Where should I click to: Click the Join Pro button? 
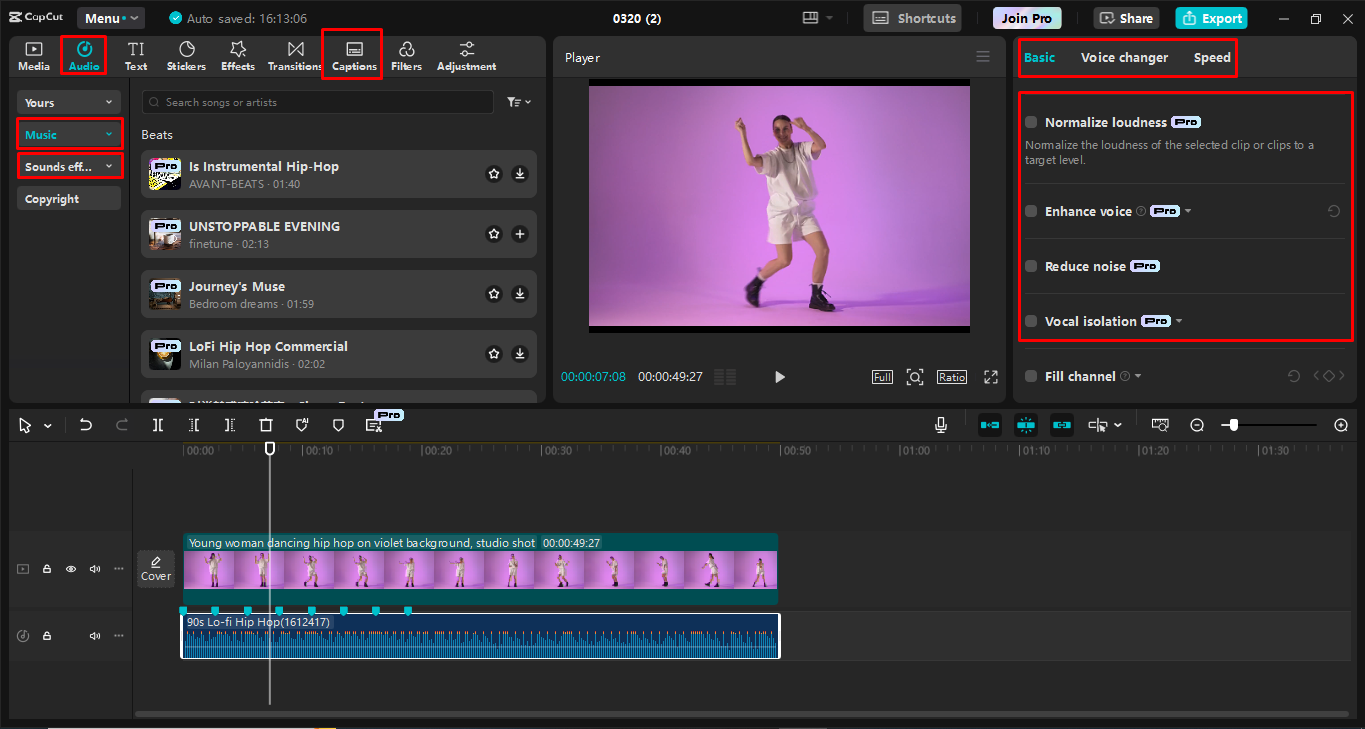pyautogui.click(x=1026, y=17)
